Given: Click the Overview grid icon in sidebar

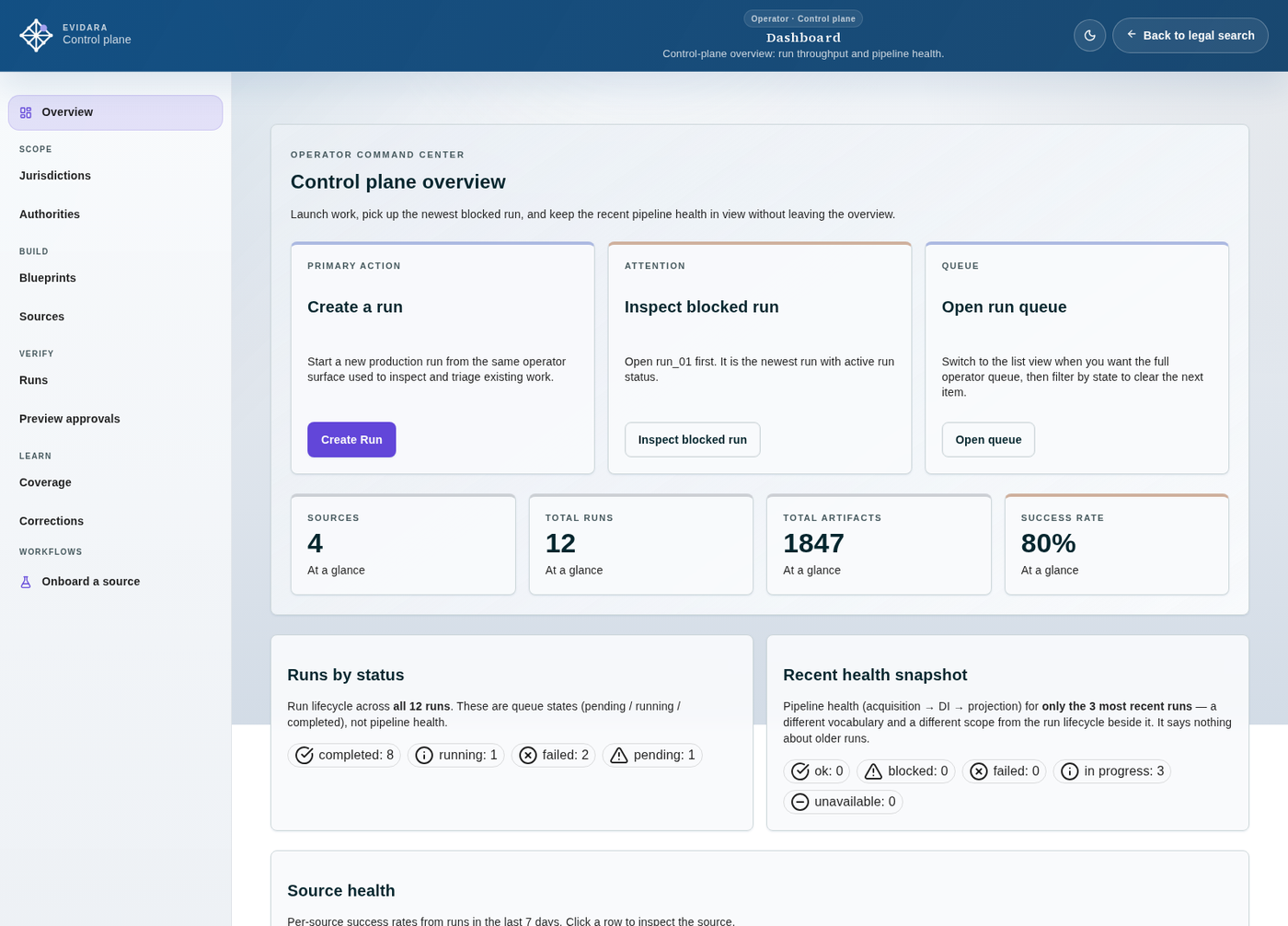Looking at the screenshot, I should pos(26,112).
